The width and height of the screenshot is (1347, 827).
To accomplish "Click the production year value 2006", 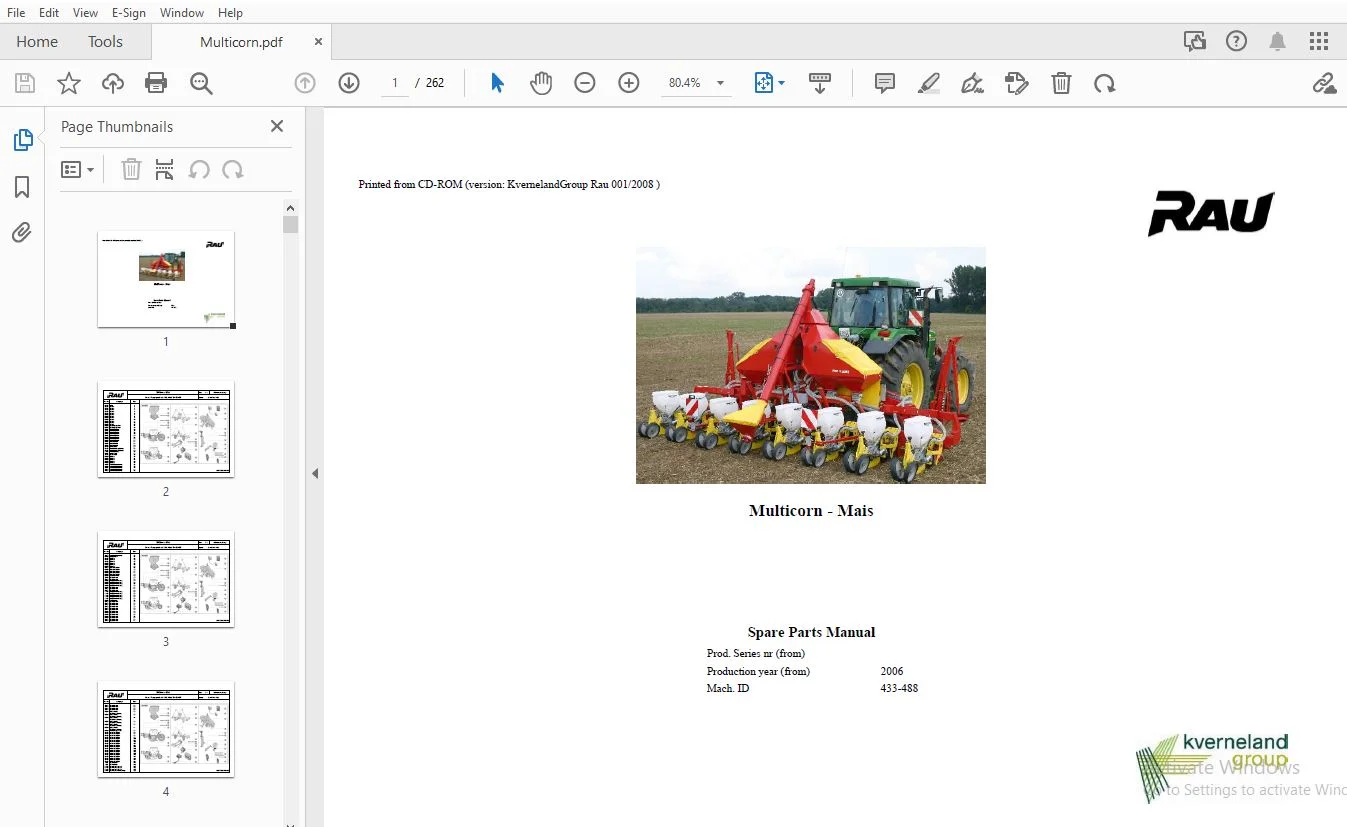I will (x=892, y=671).
